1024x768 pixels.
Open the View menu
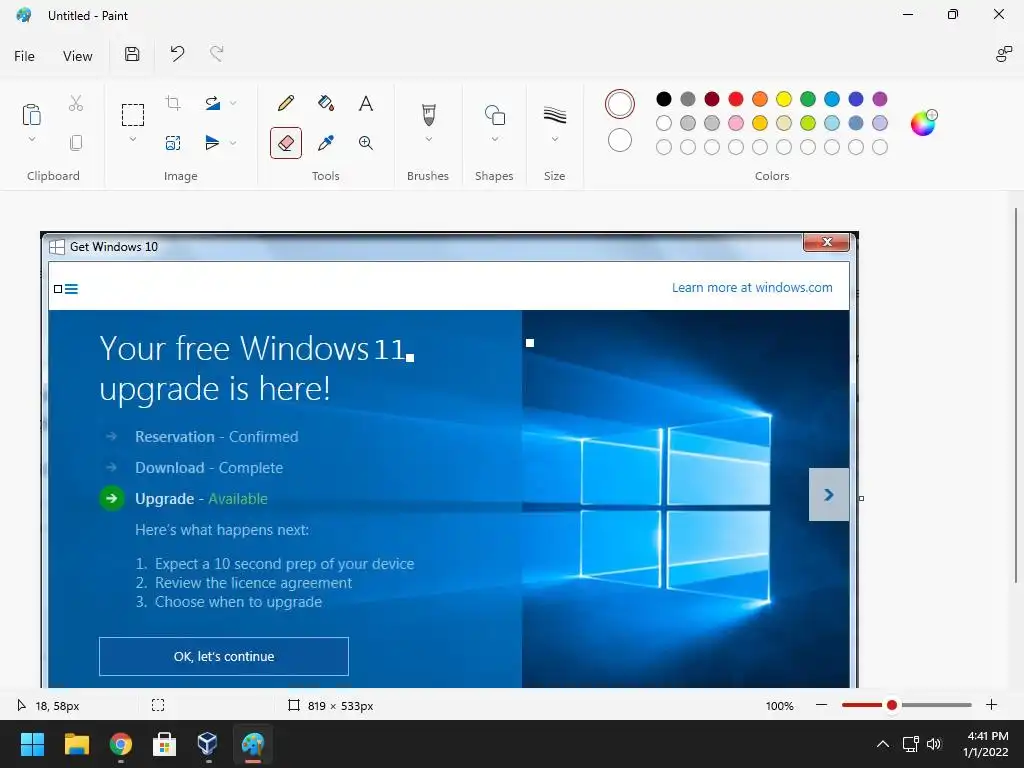click(78, 56)
